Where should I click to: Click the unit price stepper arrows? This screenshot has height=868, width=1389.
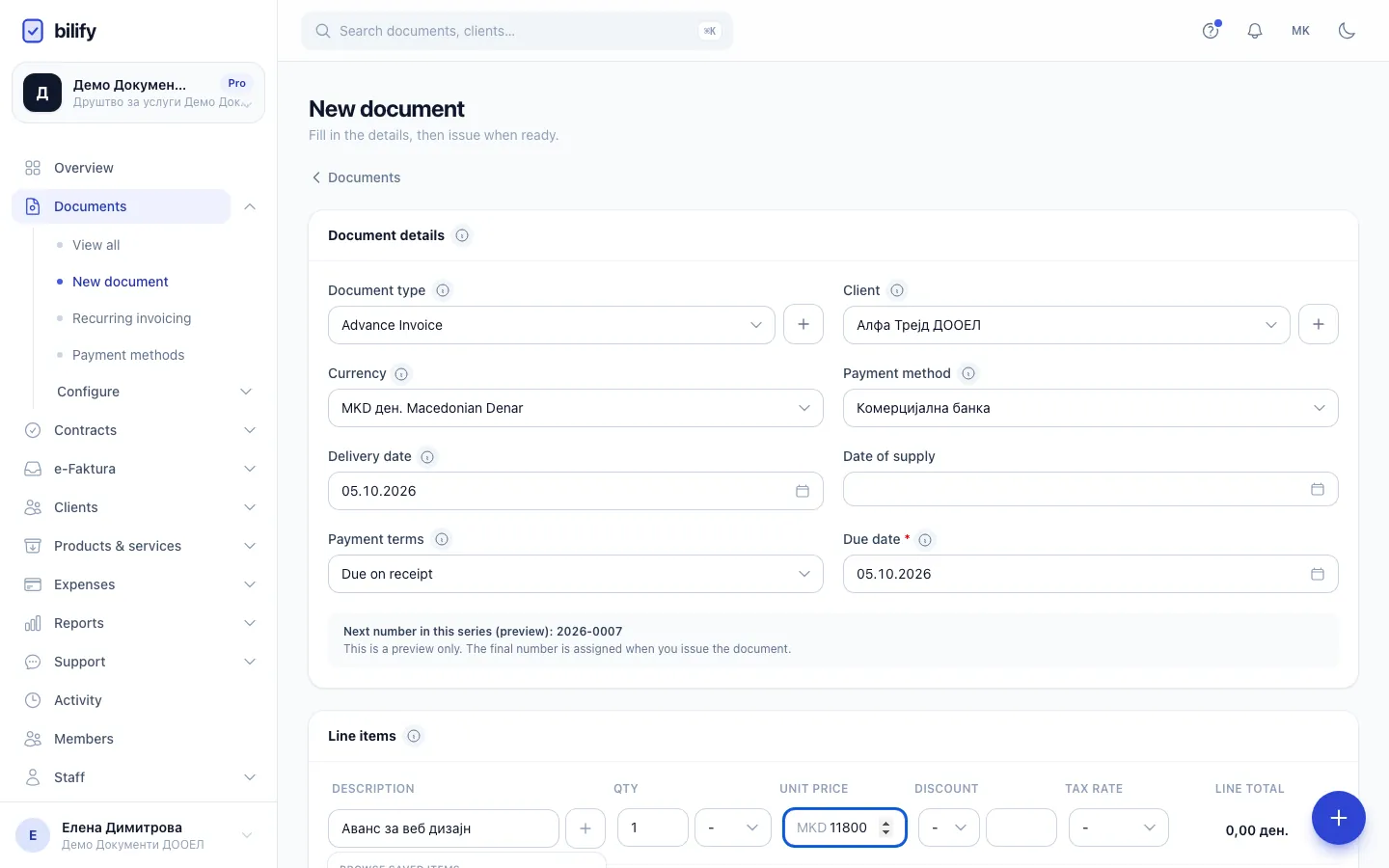pyautogui.click(x=886, y=827)
